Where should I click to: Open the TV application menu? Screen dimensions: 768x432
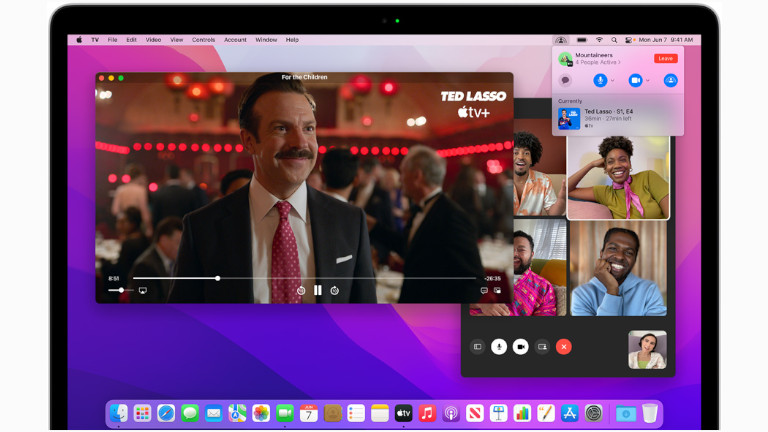(x=95, y=40)
